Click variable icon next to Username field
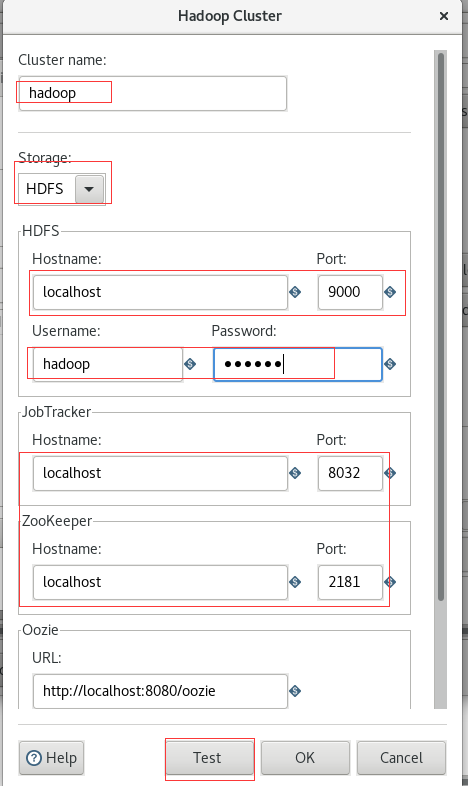The image size is (468, 786). (x=190, y=364)
